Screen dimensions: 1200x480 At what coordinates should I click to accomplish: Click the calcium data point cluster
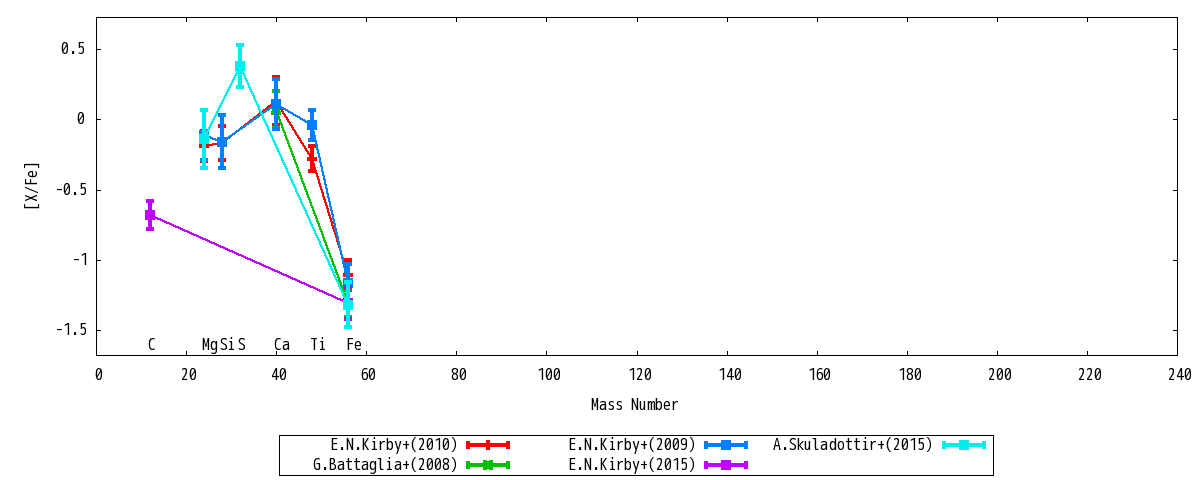tap(276, 104)
